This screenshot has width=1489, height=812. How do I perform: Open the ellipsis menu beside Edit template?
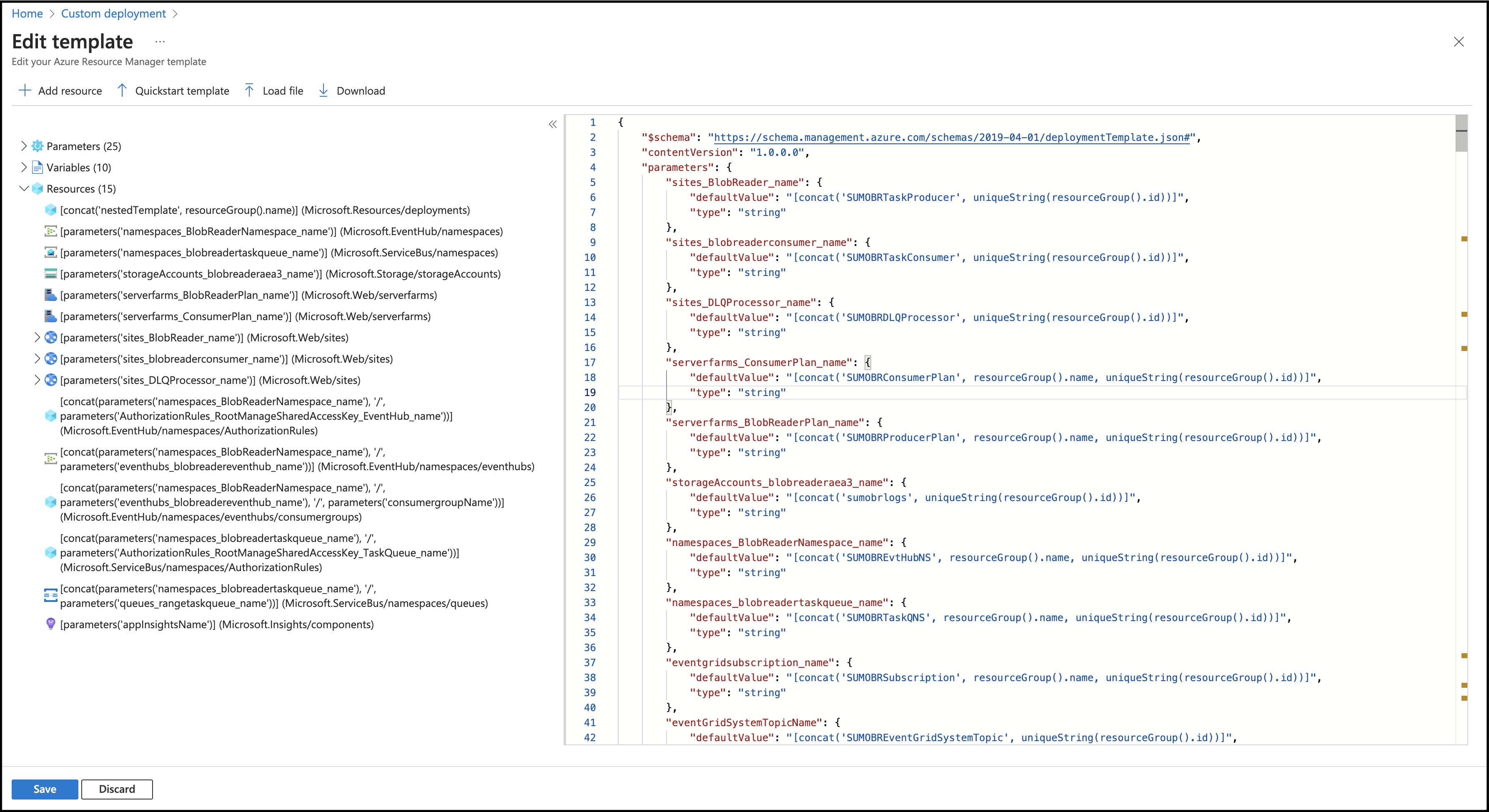[x=160, y=42]
